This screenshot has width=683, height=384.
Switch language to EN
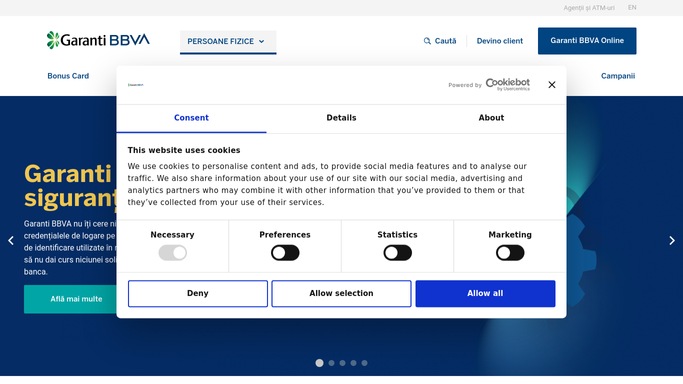click(632, 7)
